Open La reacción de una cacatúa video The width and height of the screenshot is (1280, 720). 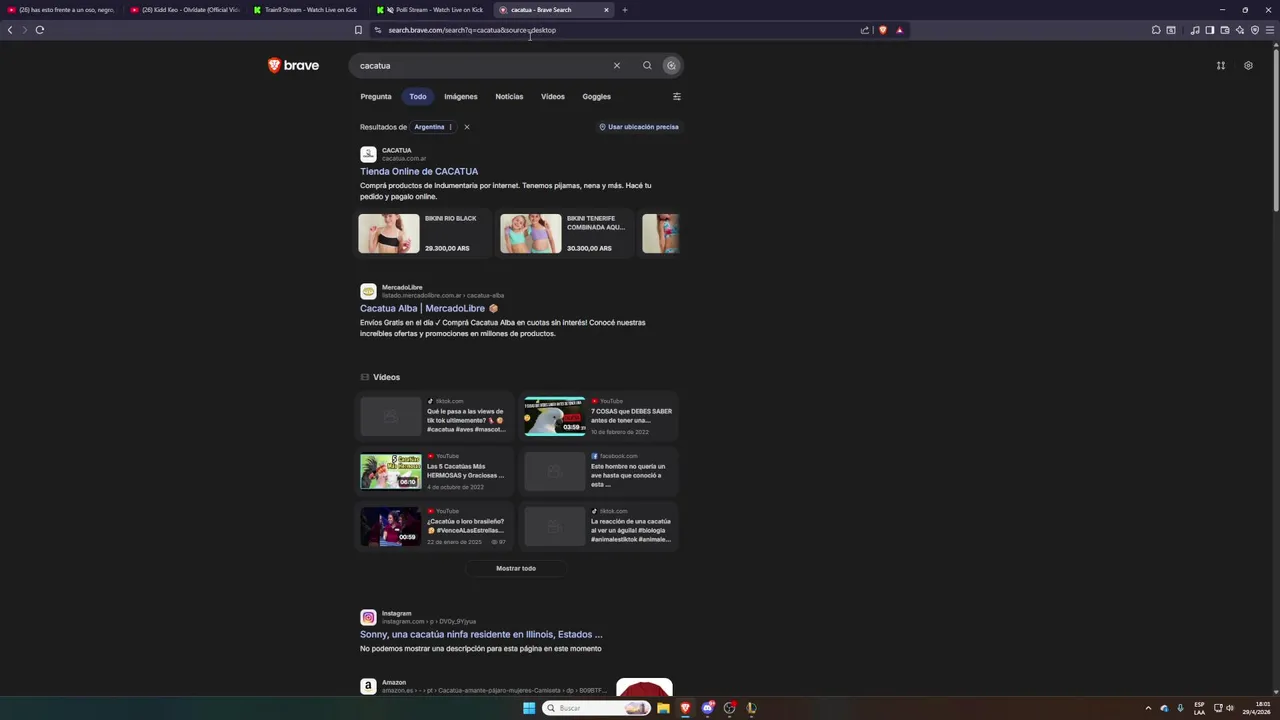601,526
